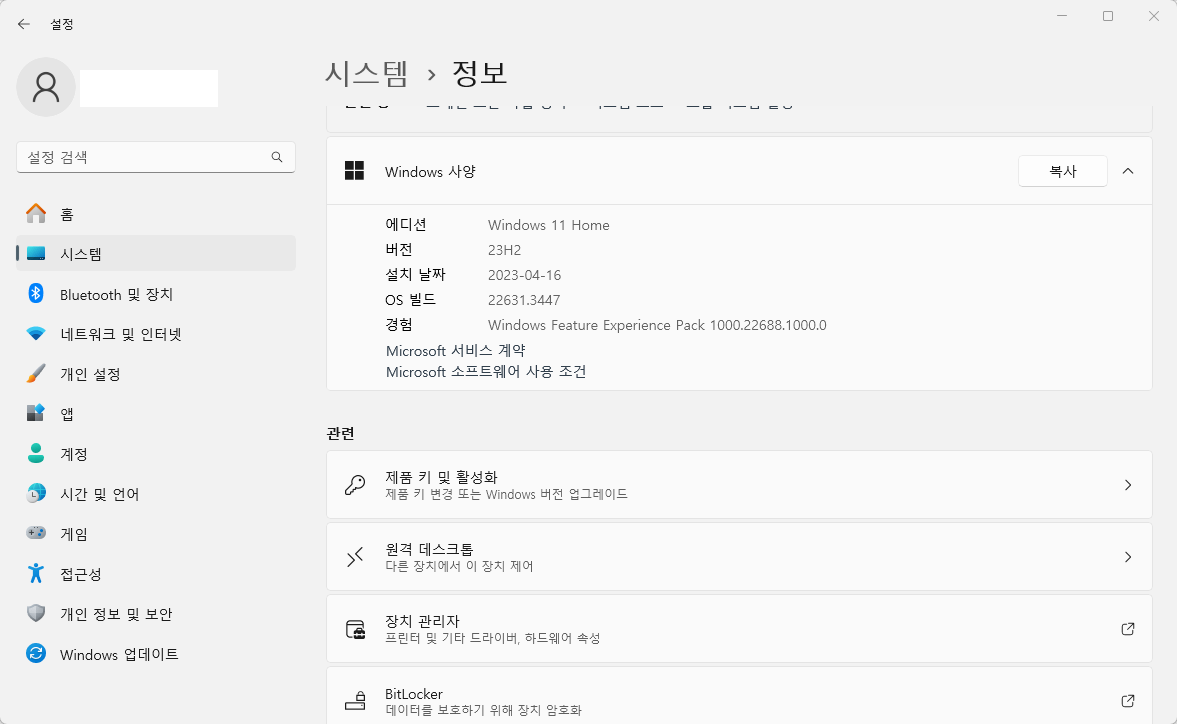
Task: Open 홈 in sidebar
Action: coord(155,214)
